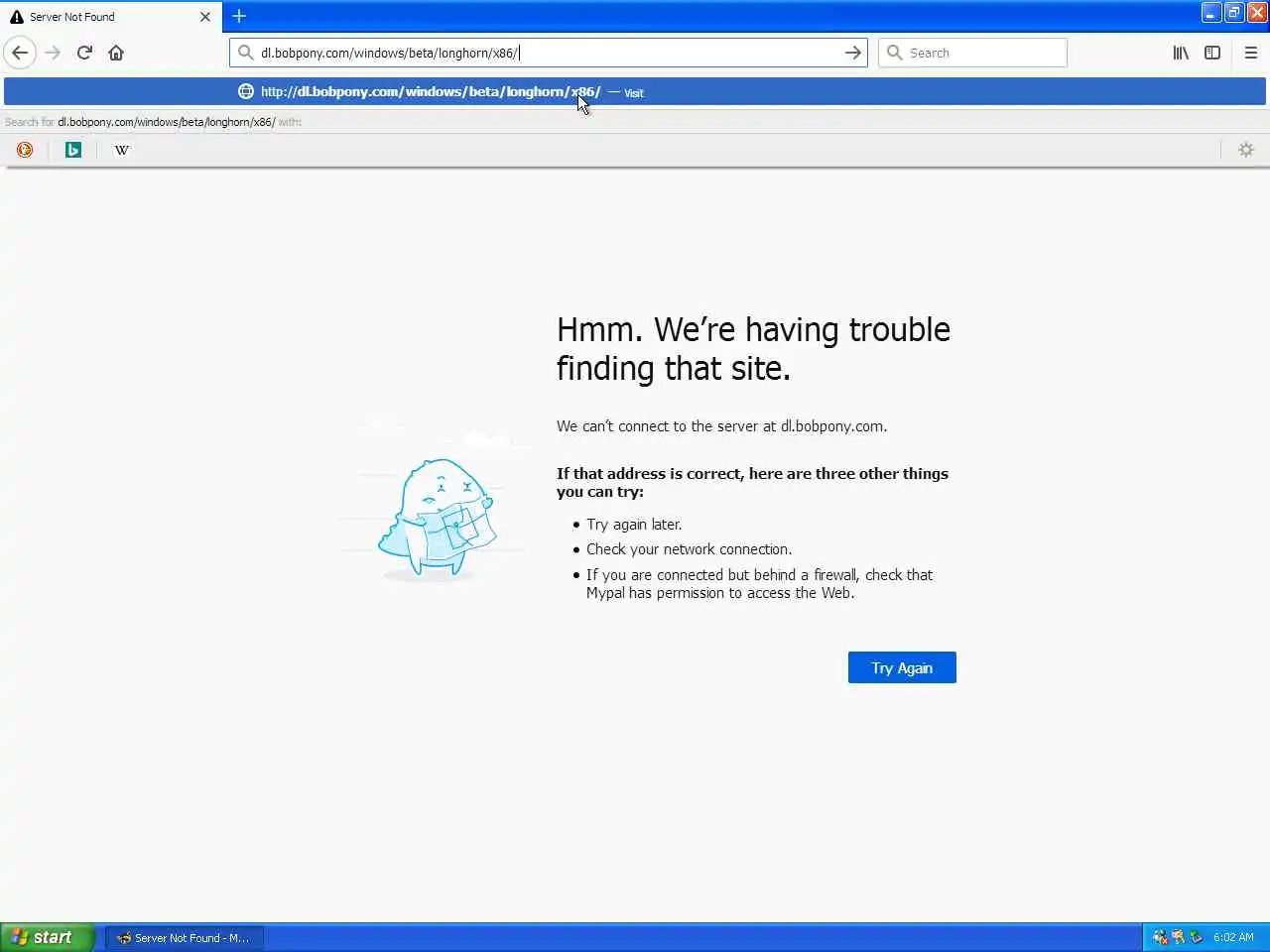
Task: Open the Windows start menu
Action: [x=47, y=937]
